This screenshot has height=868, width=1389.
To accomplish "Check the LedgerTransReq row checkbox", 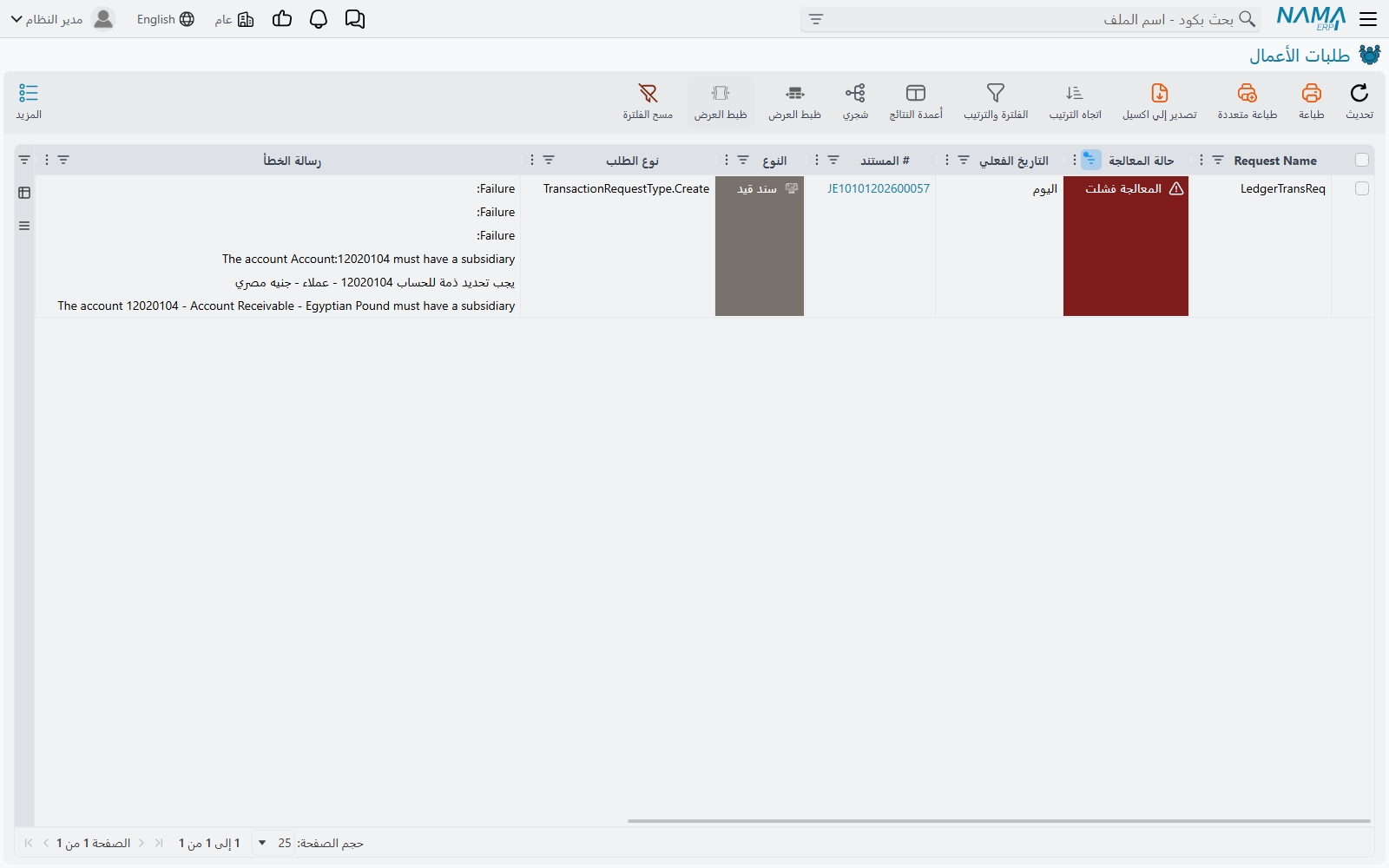I will [1362, 188].
